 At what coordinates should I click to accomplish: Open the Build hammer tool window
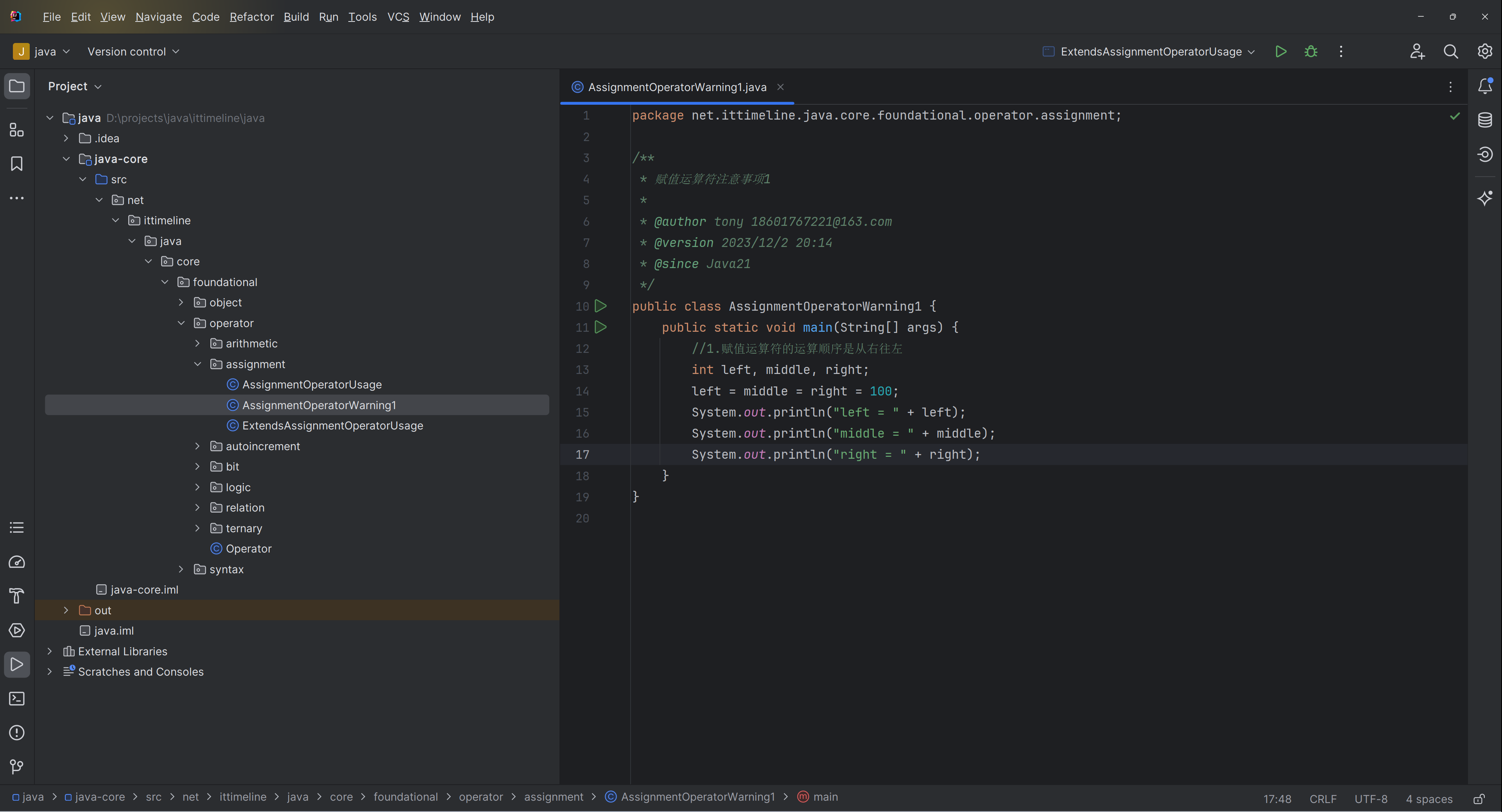click(17, 596)
